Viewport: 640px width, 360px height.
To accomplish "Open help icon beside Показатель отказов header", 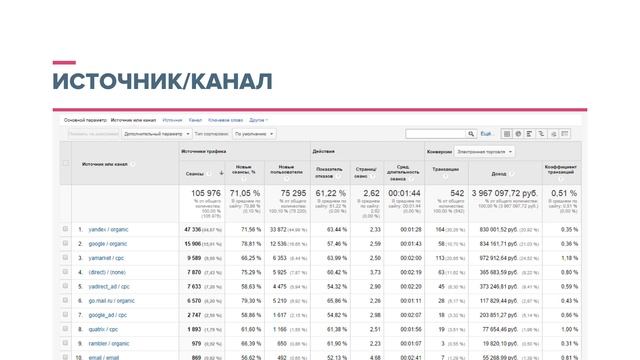I will click(x=338, y=176).
